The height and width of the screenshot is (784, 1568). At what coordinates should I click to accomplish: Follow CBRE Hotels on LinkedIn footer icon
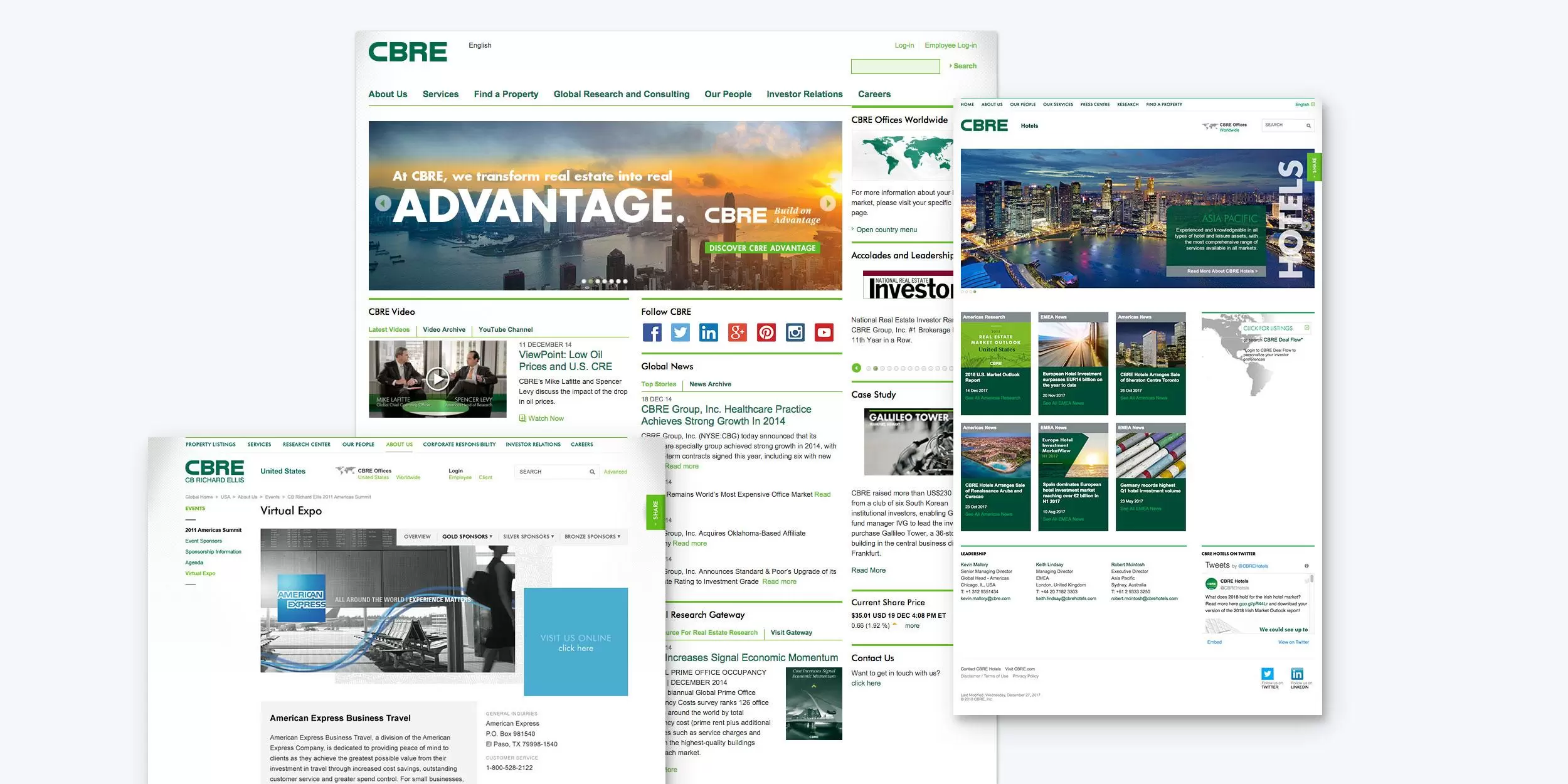click(x=1297, y=674)
